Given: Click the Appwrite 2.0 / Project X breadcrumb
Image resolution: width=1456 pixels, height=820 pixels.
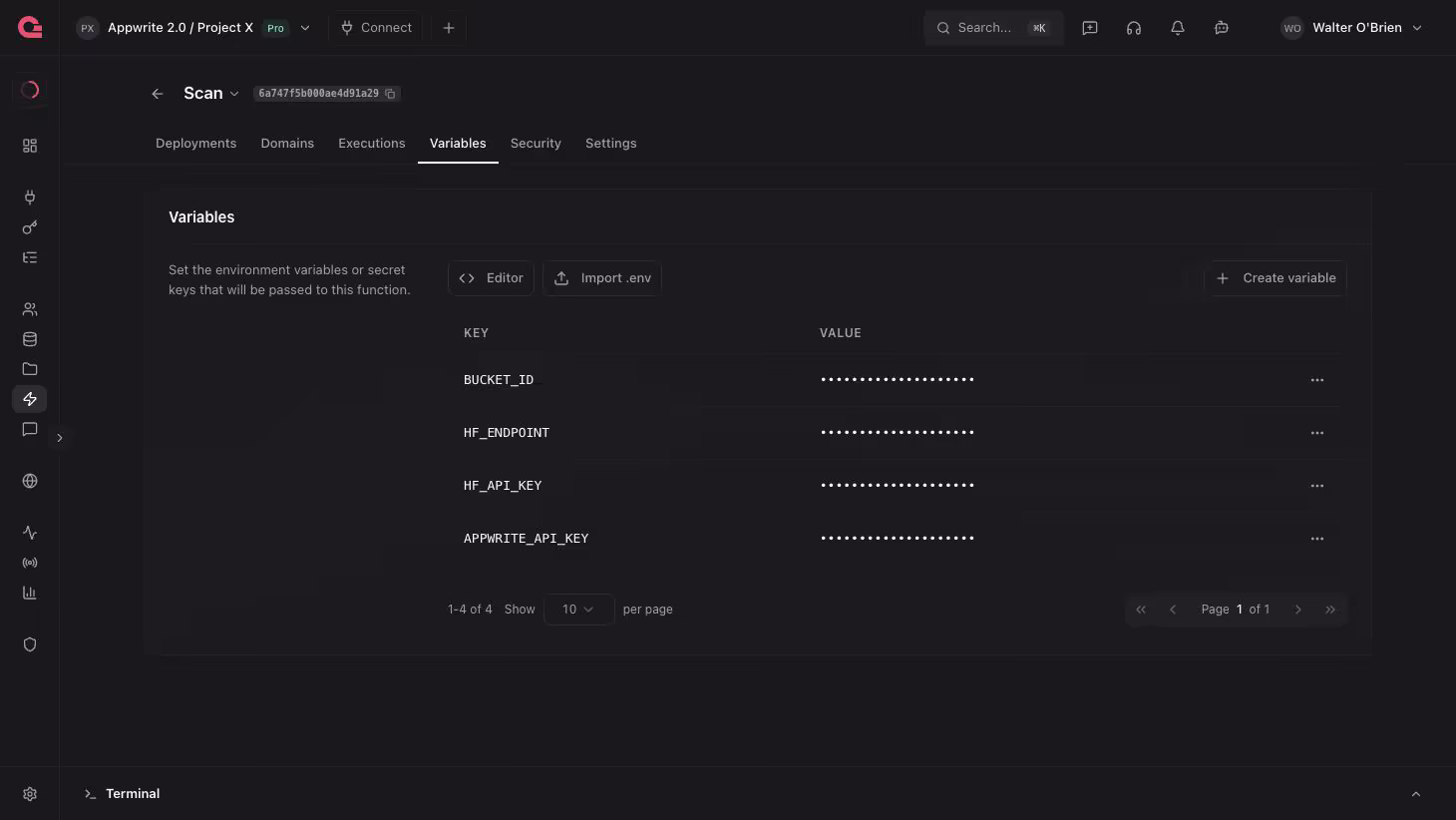Looking at the screenshot, I should 181,28.
